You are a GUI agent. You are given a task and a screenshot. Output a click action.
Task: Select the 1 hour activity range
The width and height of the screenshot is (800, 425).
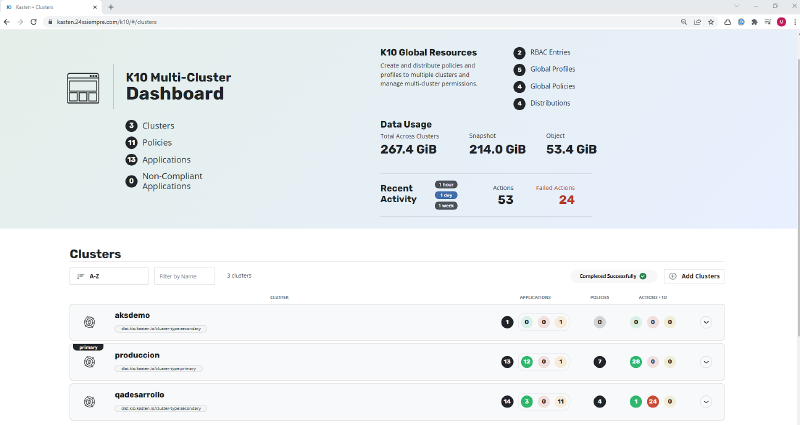[x=446, y=185]
